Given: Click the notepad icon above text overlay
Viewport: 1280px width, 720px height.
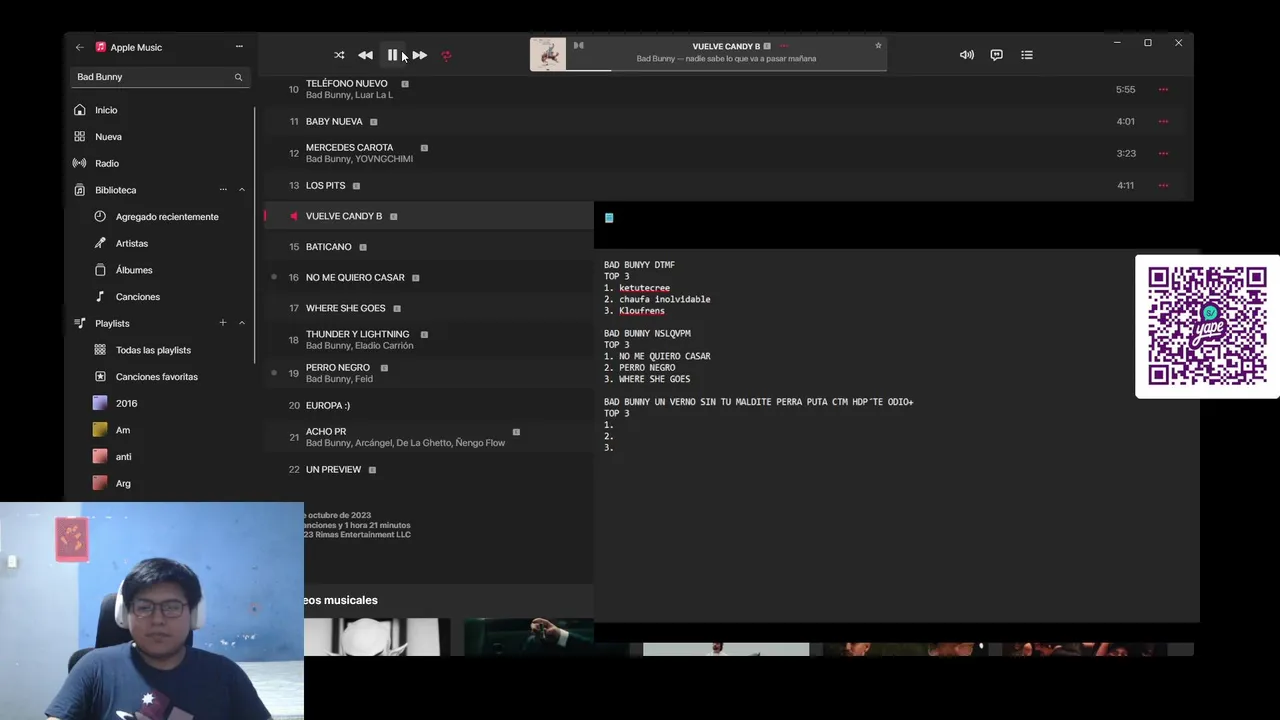Looking at the screenshot, I should [x=609, y=218].
